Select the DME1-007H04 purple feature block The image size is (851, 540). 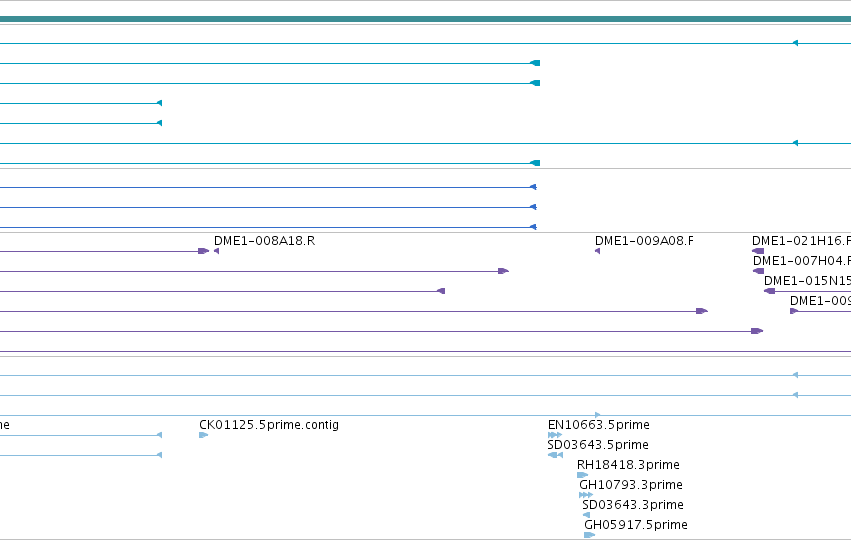(758, 271)
